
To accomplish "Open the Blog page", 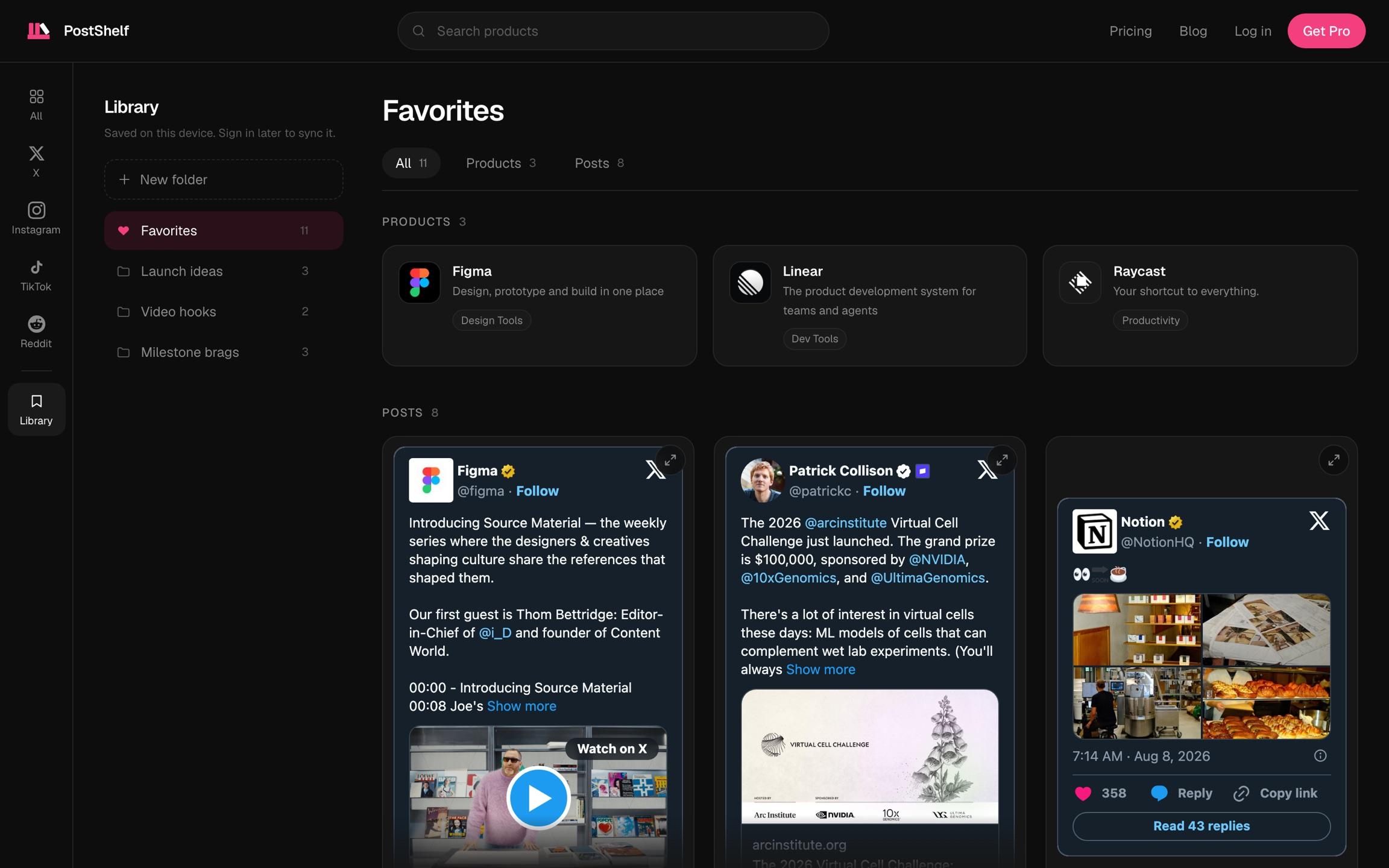I will tap(1193, 31).
